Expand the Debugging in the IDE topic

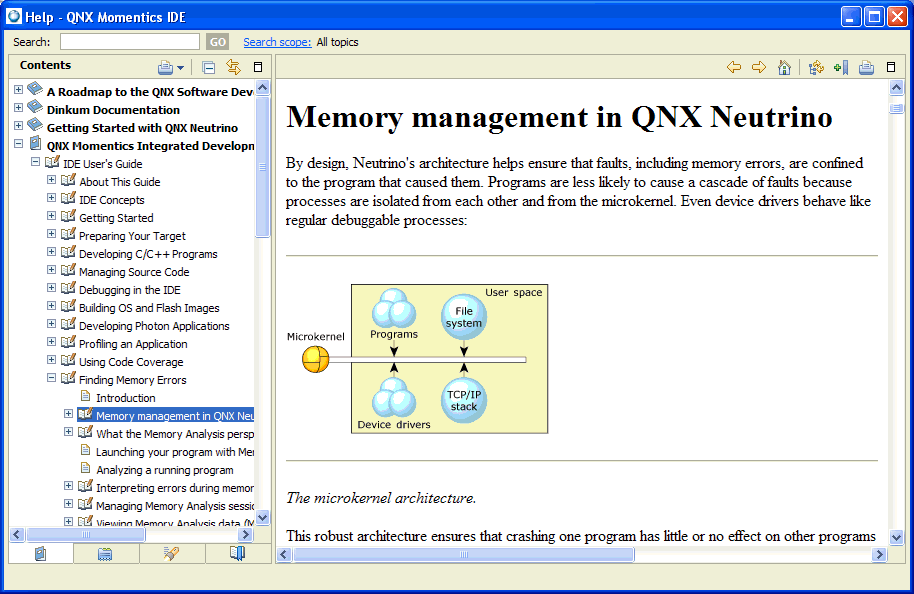pos(52,290)
